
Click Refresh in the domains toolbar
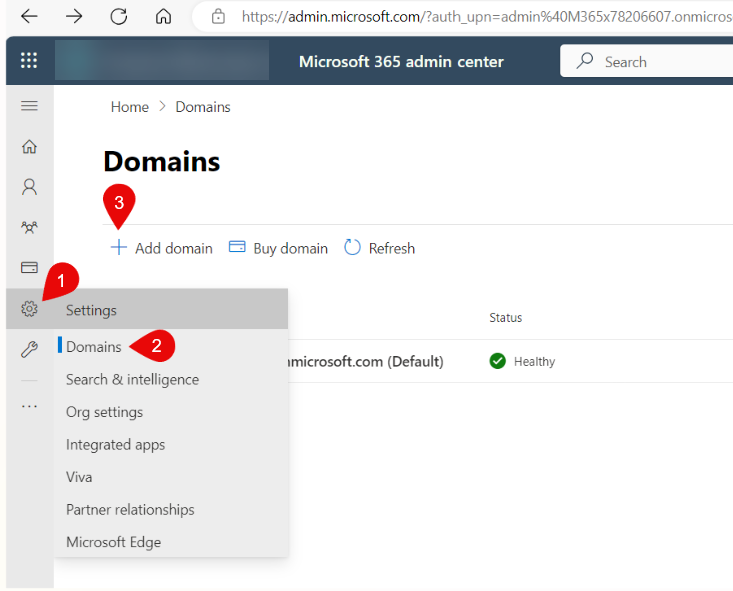[379, 248]
